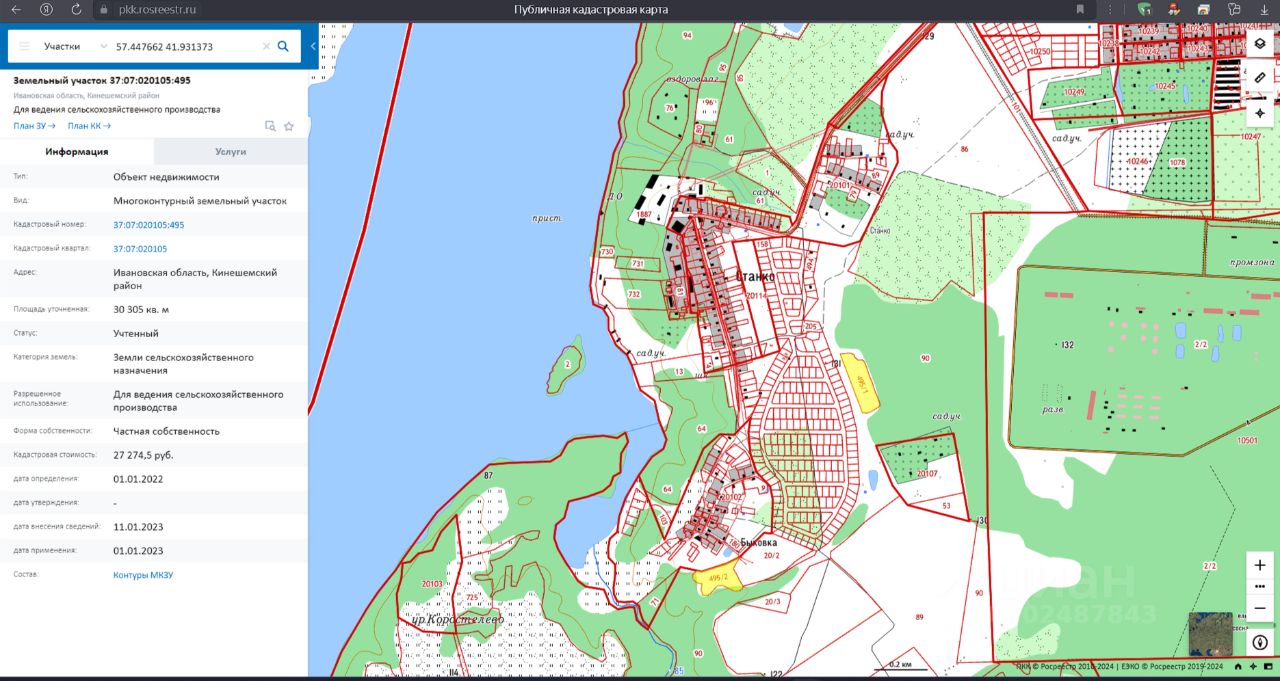Select the application date '01.01.2023'

pos(138,551)
